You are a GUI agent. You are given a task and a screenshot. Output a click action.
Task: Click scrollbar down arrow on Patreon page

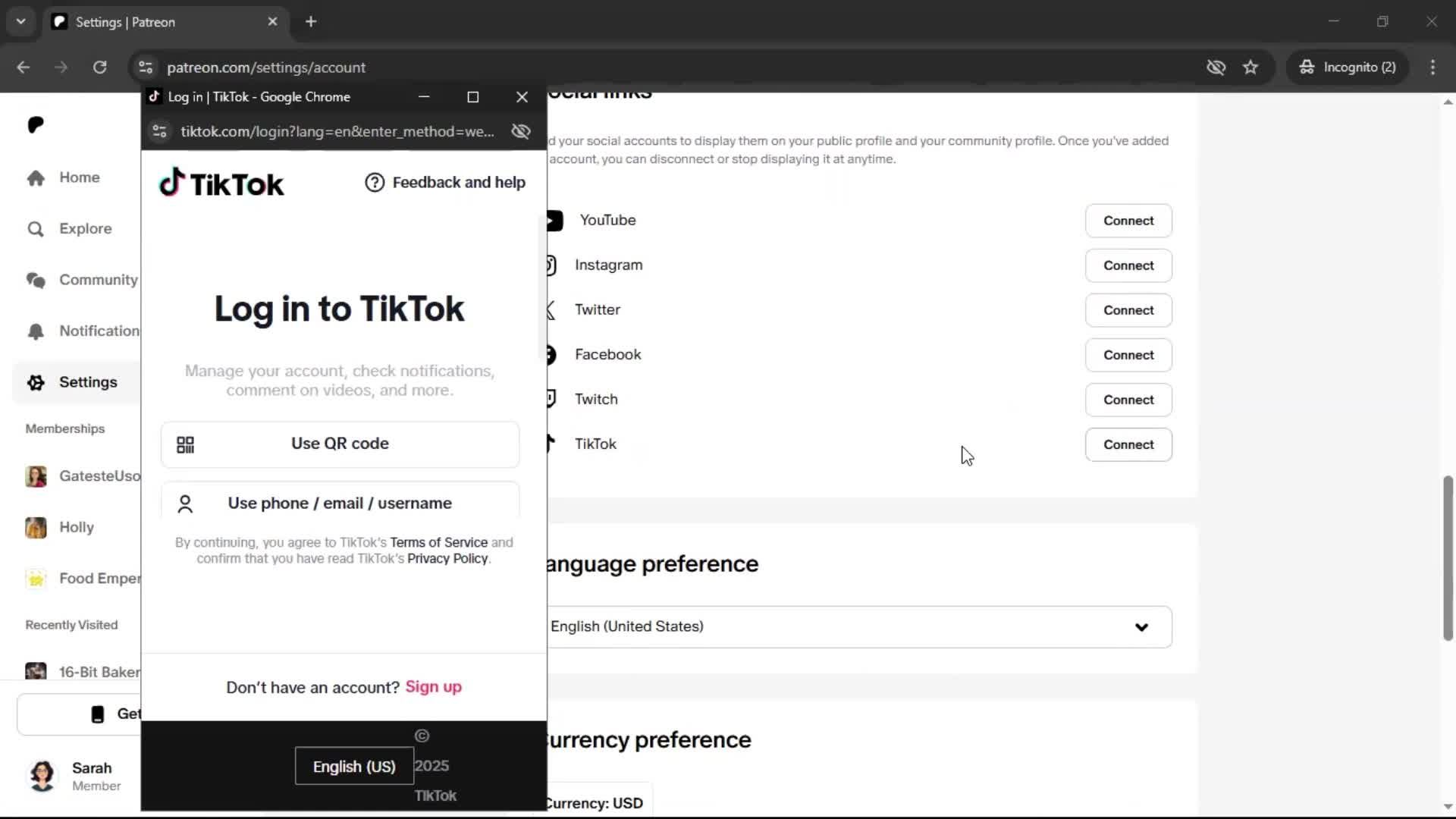click(1448, 807)
